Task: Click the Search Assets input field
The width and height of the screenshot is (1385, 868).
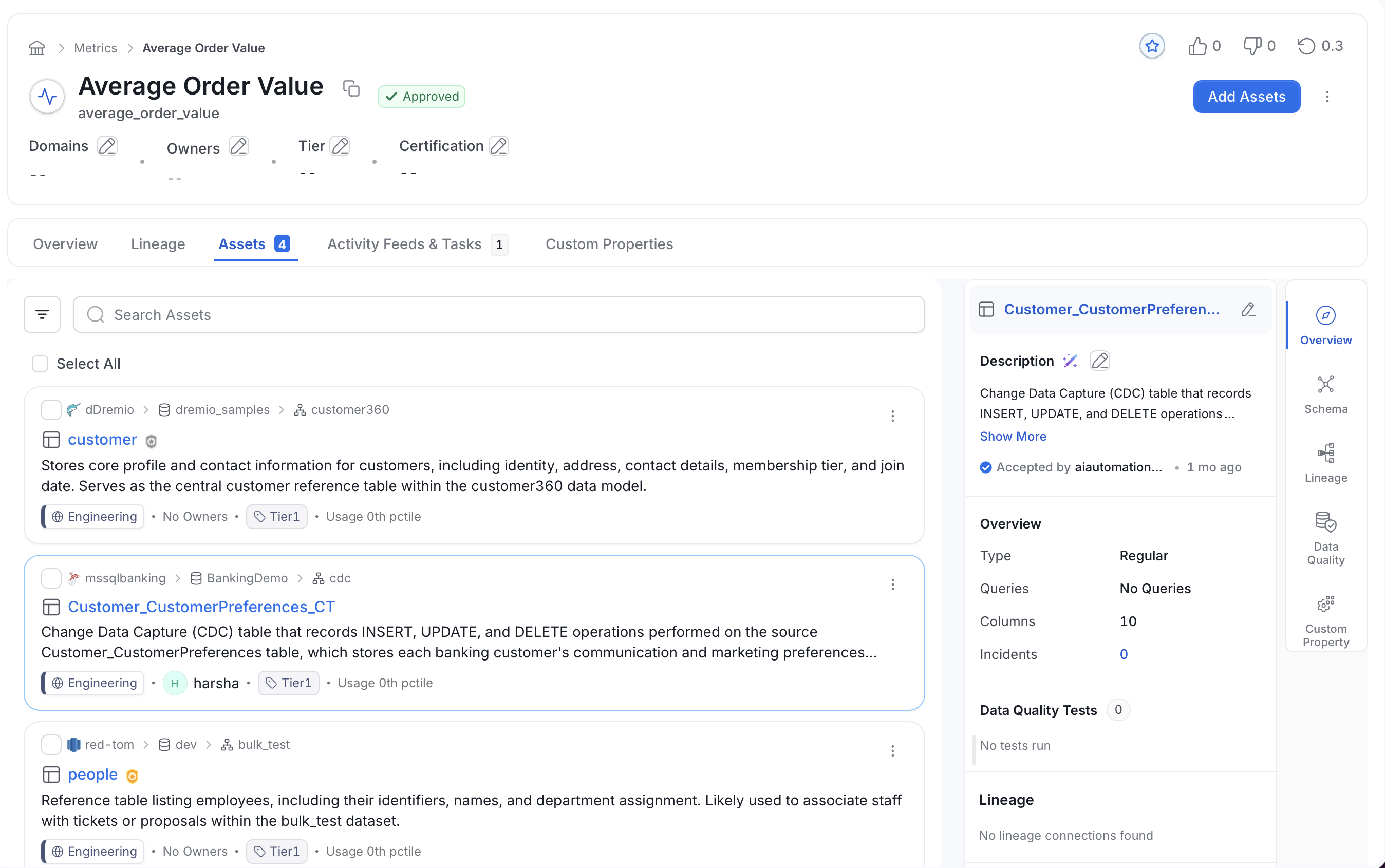Action: tap(498, 315)
